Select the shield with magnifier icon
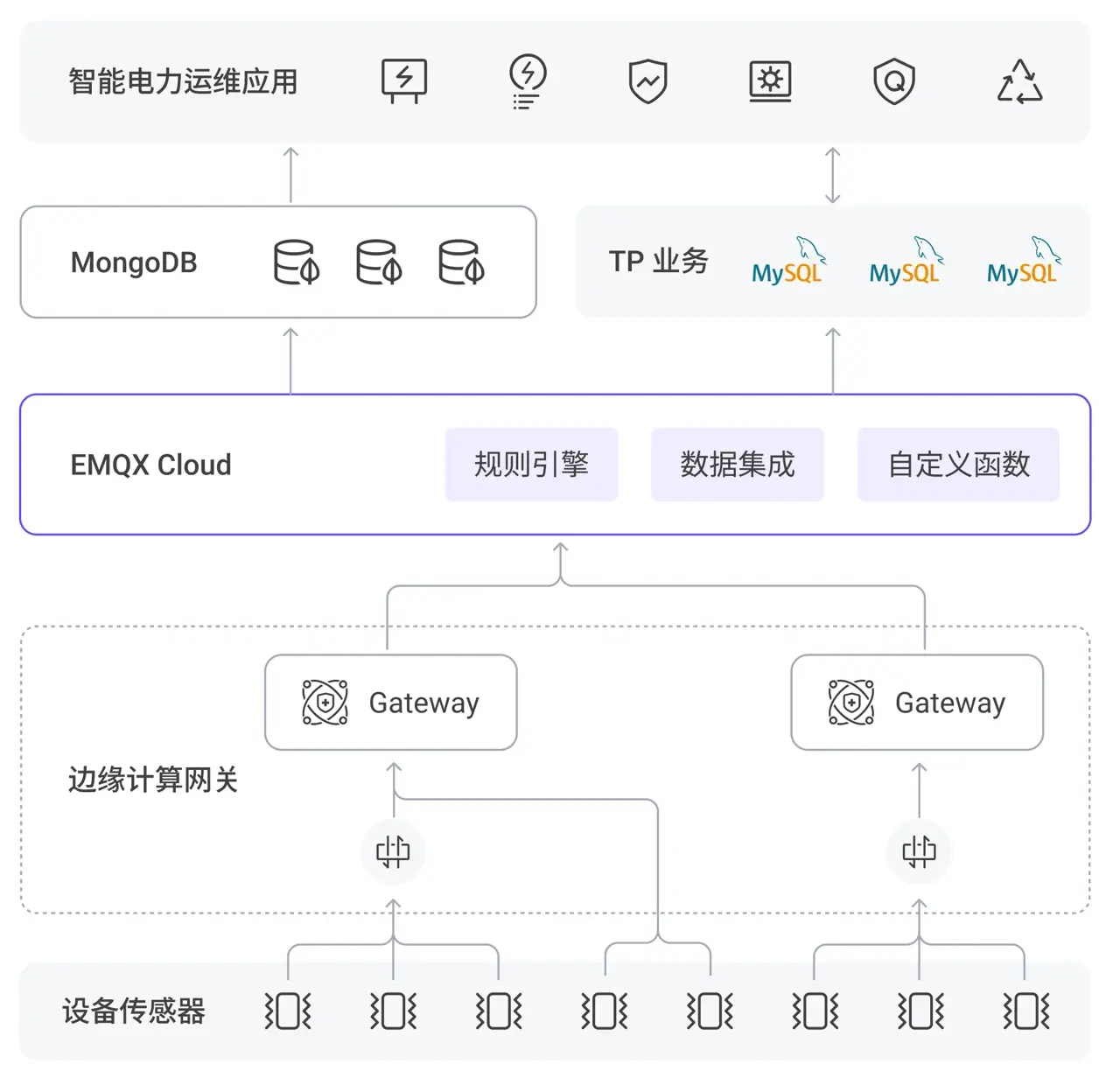Viewport: 1120px width, 1085px height. pos(894,81)
